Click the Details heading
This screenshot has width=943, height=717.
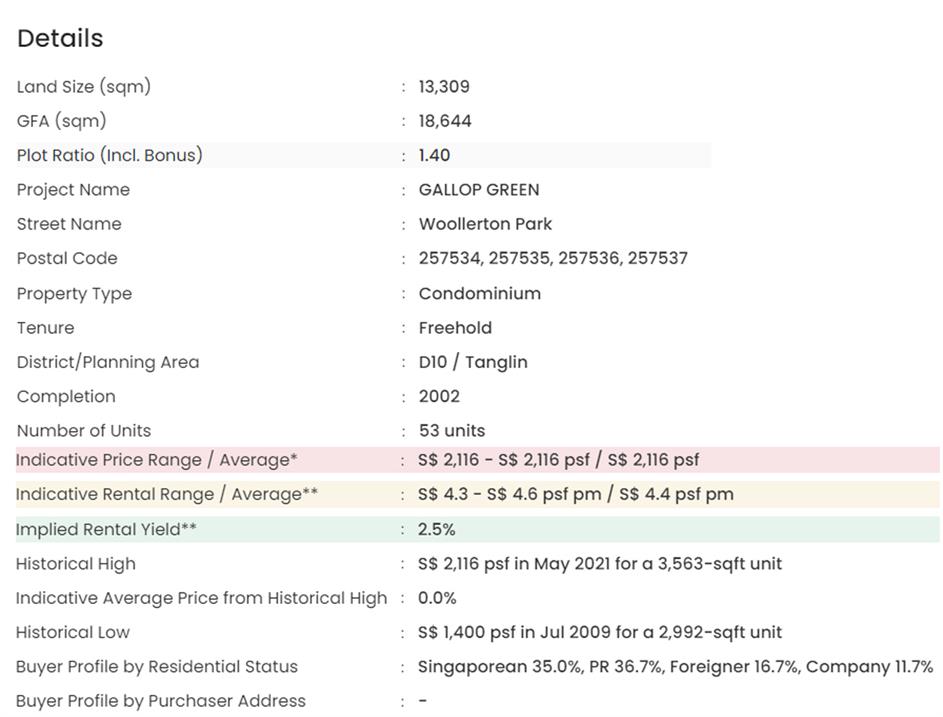pos(60,38)
